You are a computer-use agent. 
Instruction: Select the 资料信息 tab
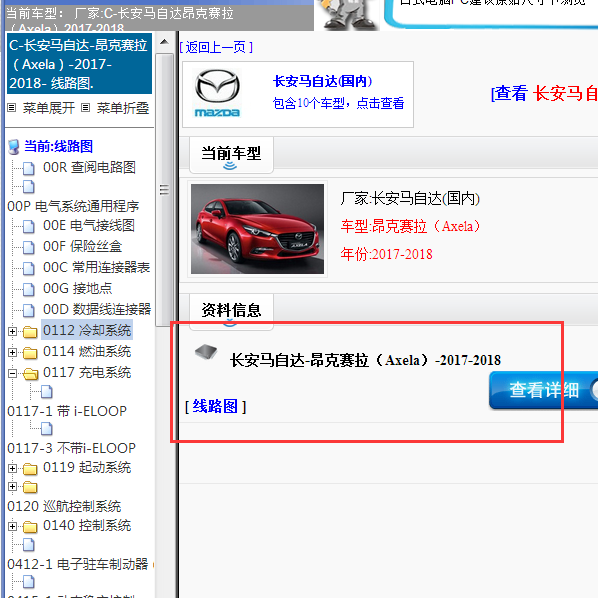pyautogui.click(x=231, y=311)
